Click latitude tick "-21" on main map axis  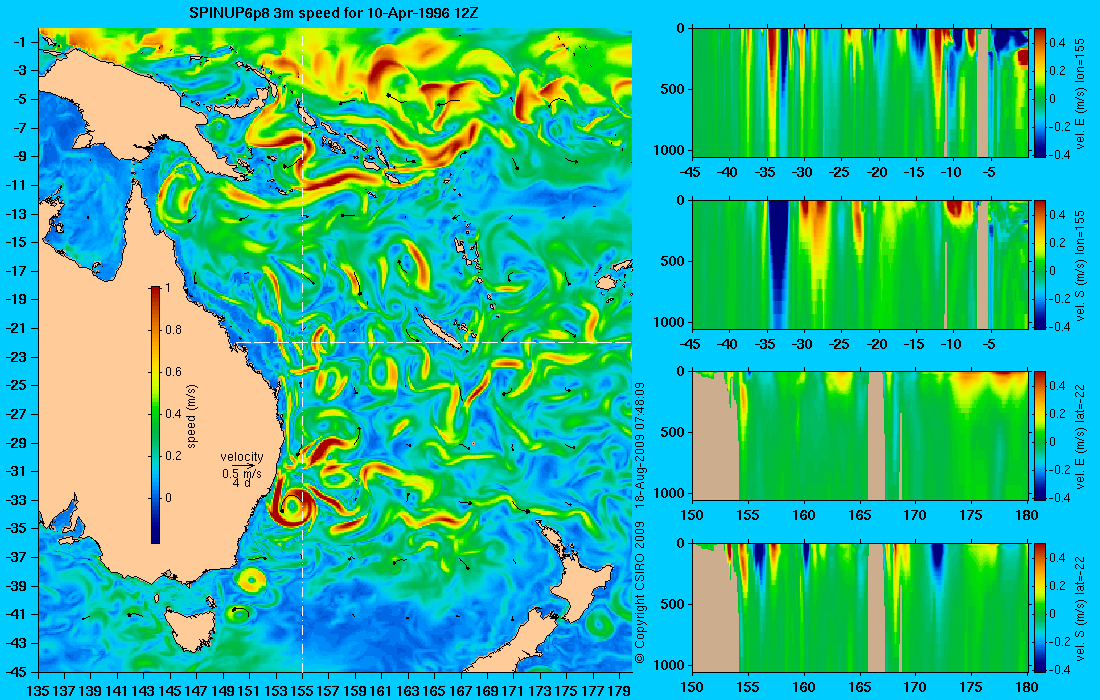tap(16, 328)
